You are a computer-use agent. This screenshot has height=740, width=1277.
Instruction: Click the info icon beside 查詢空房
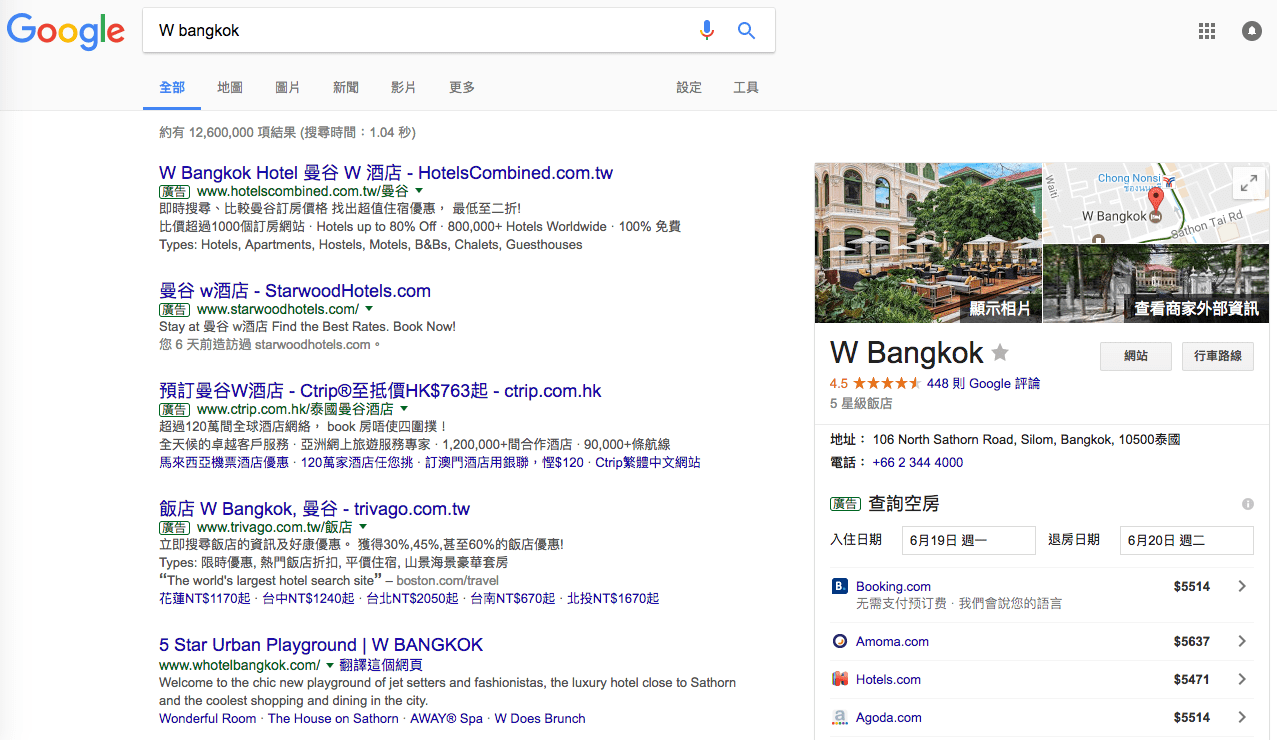pyautogui.click(x=1247, y=504)
